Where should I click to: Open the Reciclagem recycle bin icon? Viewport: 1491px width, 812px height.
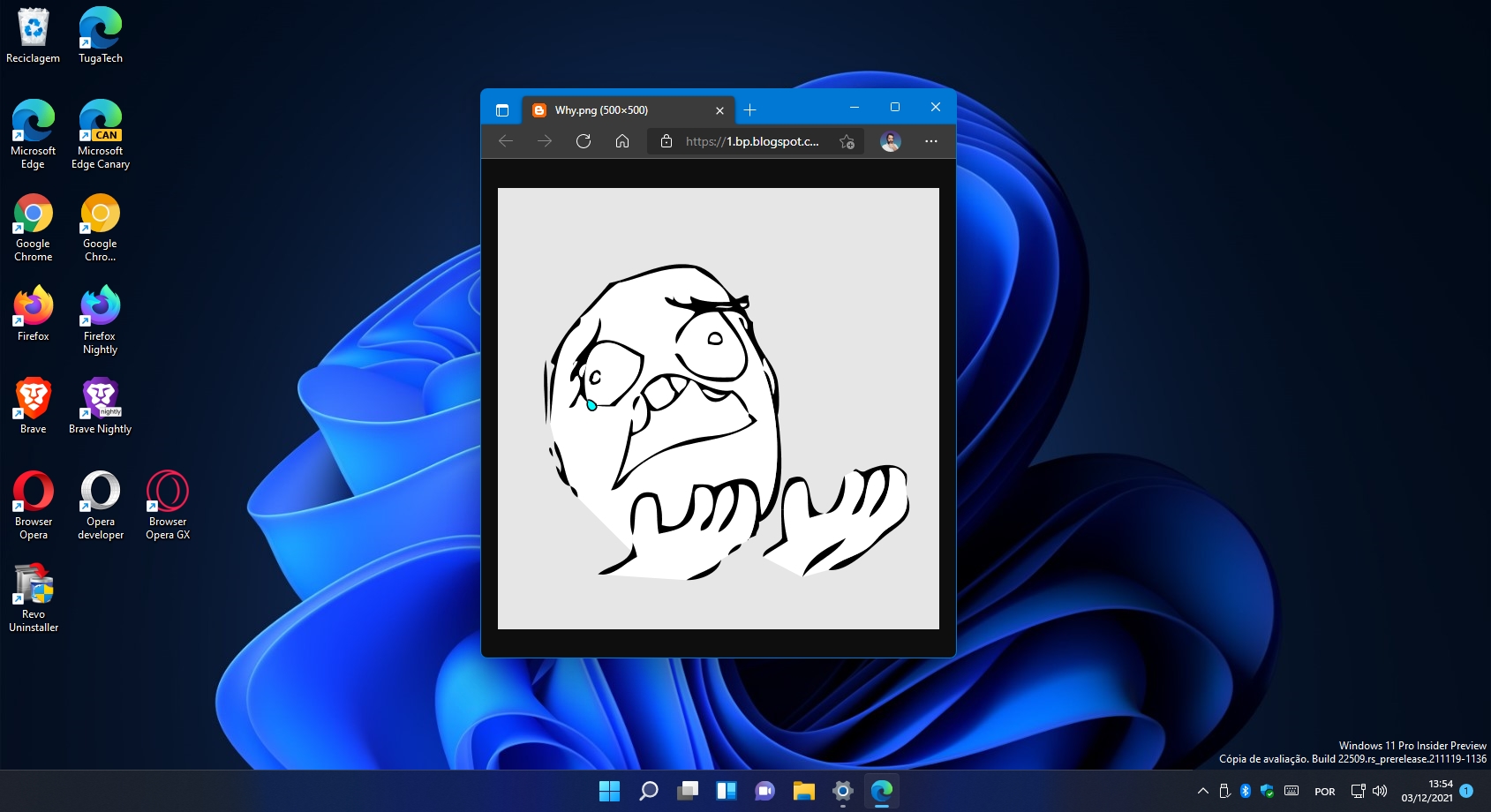click(34, 35)
